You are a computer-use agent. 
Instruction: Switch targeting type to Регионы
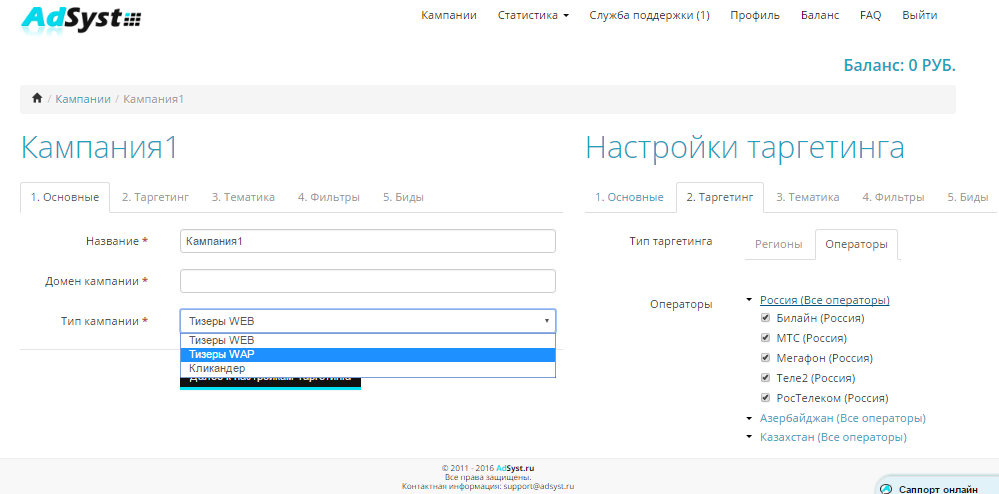(779, 244)
